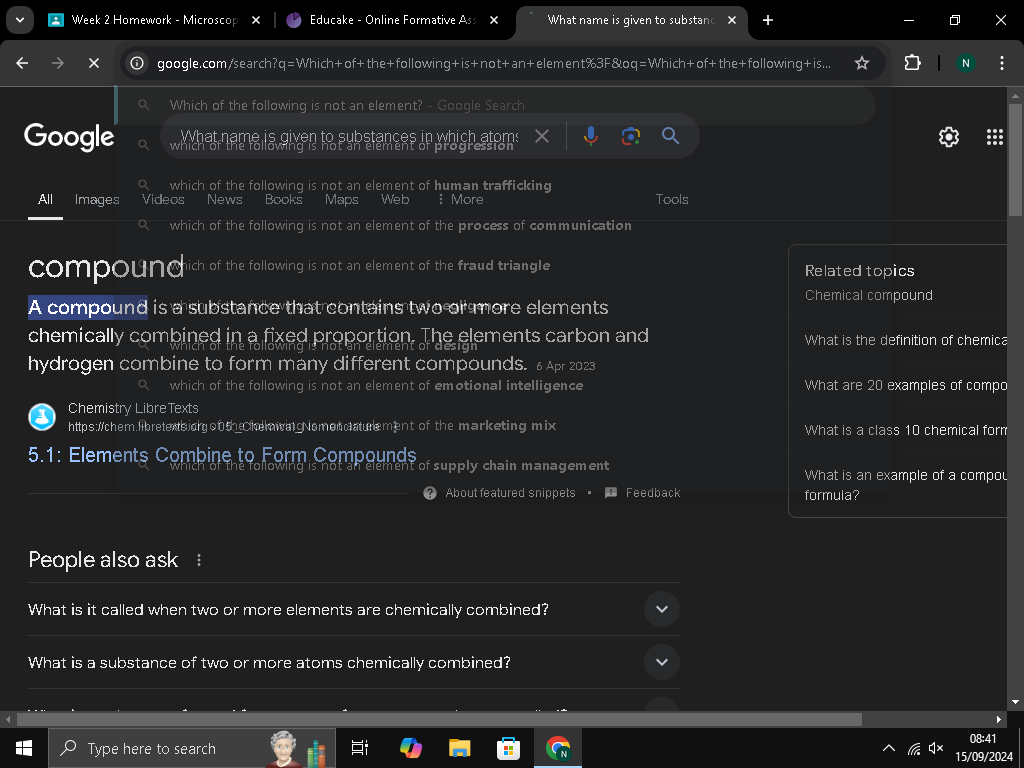Expand 'two or more elements are chemically combined' question
The width and height of the screenshot is (1024, 768).
354,609
